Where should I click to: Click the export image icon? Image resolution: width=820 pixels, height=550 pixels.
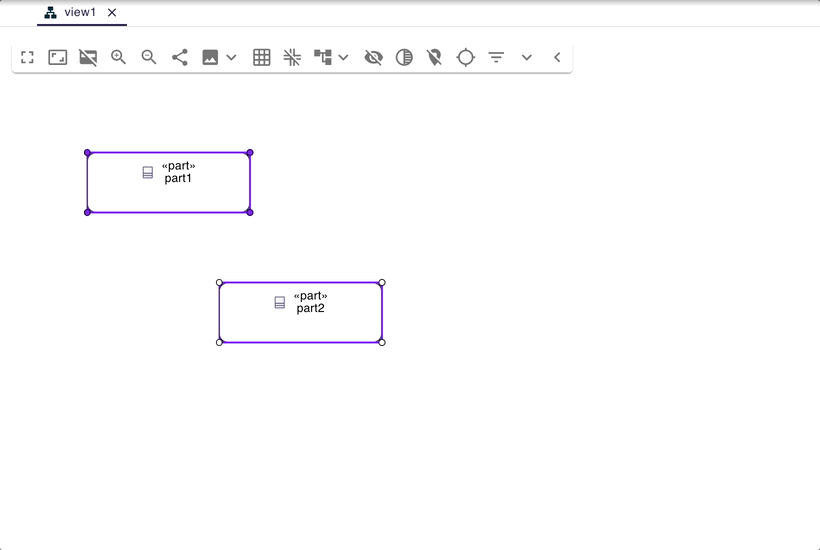(210, 58)
